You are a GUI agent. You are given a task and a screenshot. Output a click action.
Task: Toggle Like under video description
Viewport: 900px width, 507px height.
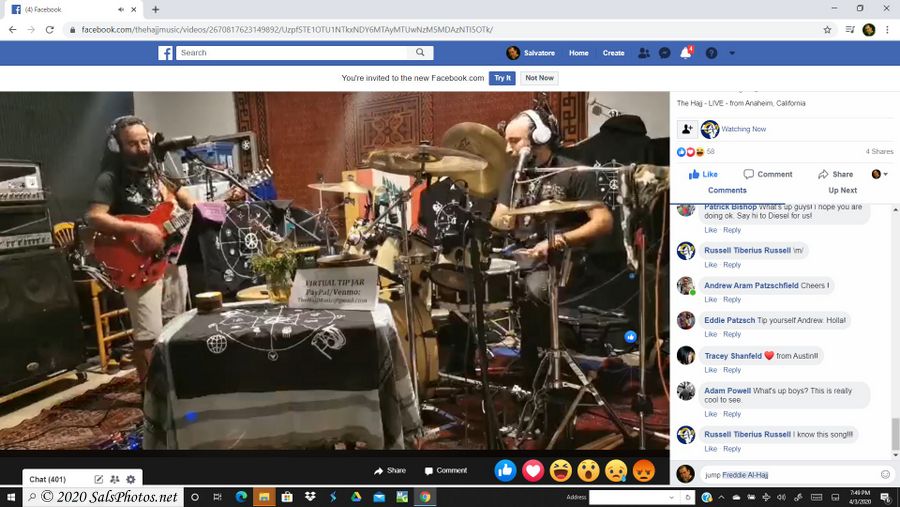(x=703, y=174)
